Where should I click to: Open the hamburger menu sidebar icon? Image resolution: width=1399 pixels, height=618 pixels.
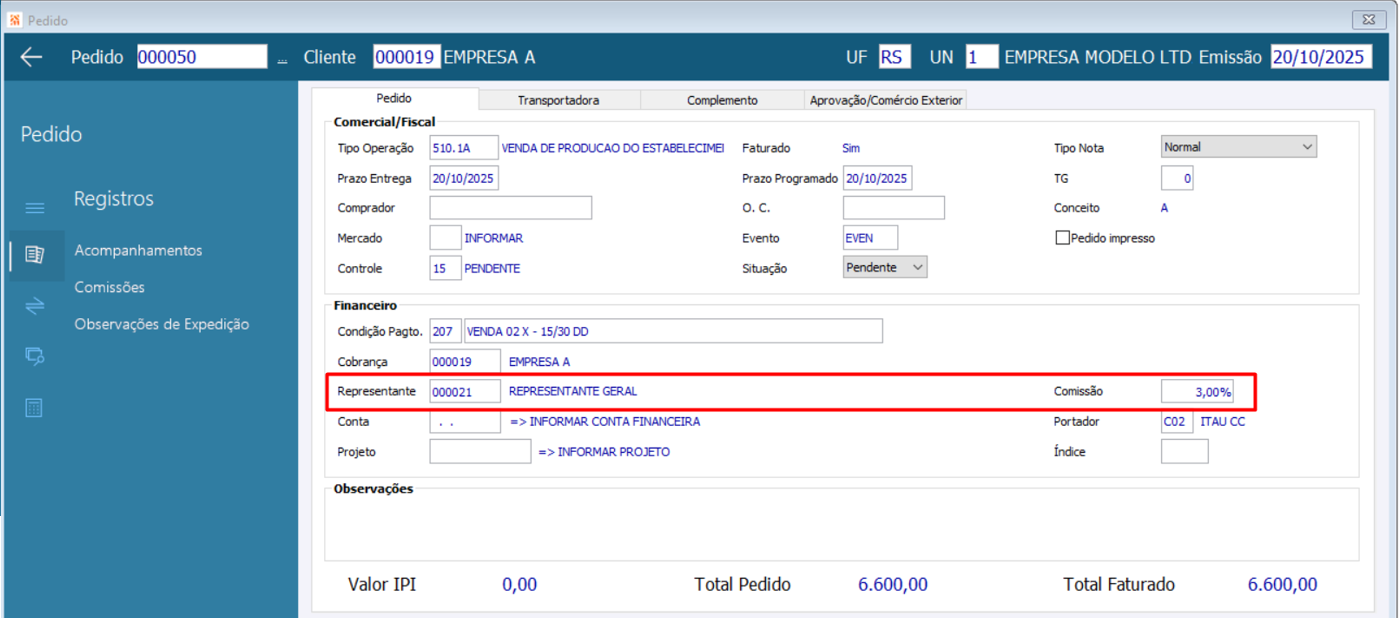pyautogui.click(x=35, y=208)
